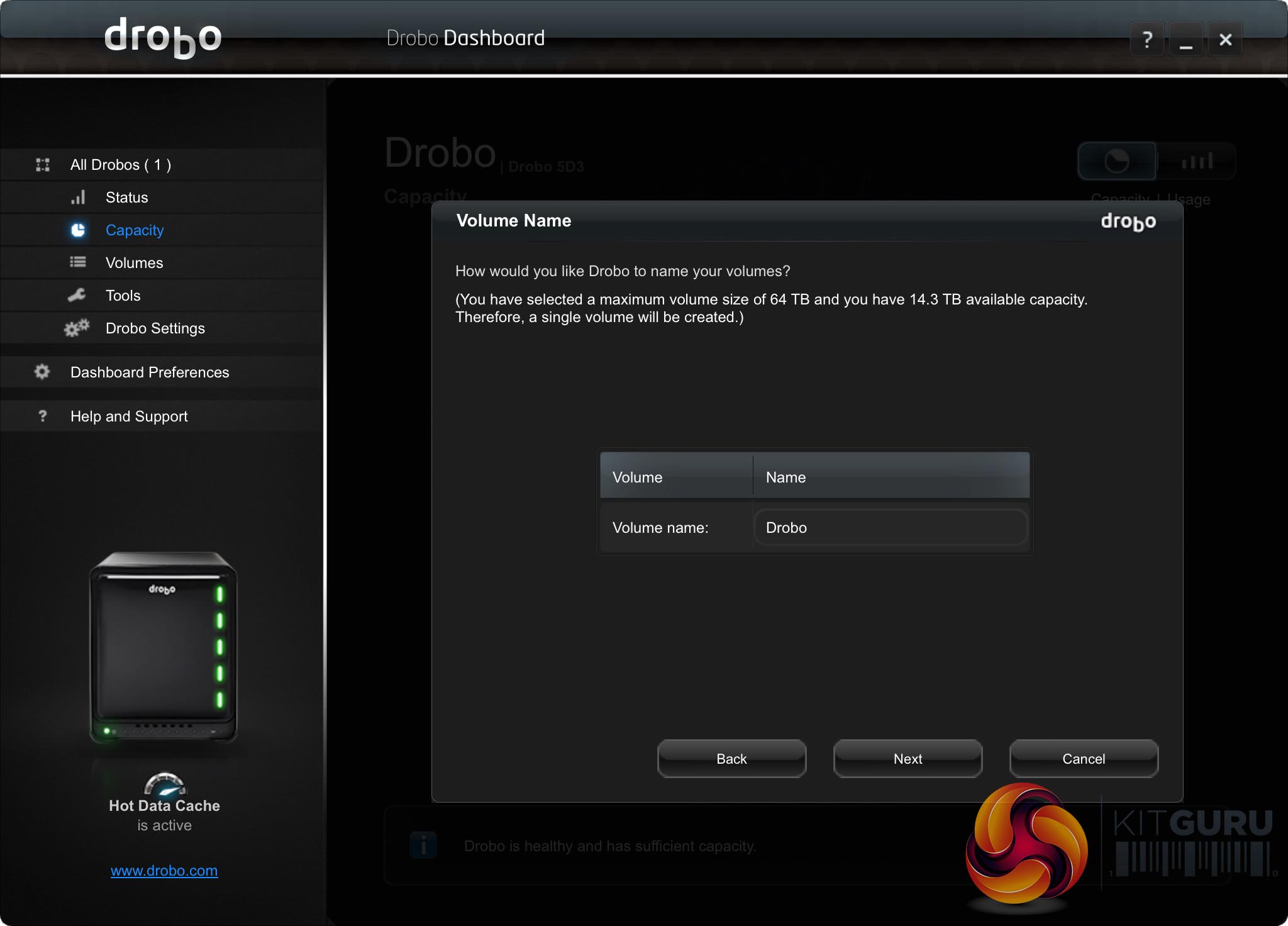Click the All Drobos grid icon
Screen dimensions: 1288x926
43,165
